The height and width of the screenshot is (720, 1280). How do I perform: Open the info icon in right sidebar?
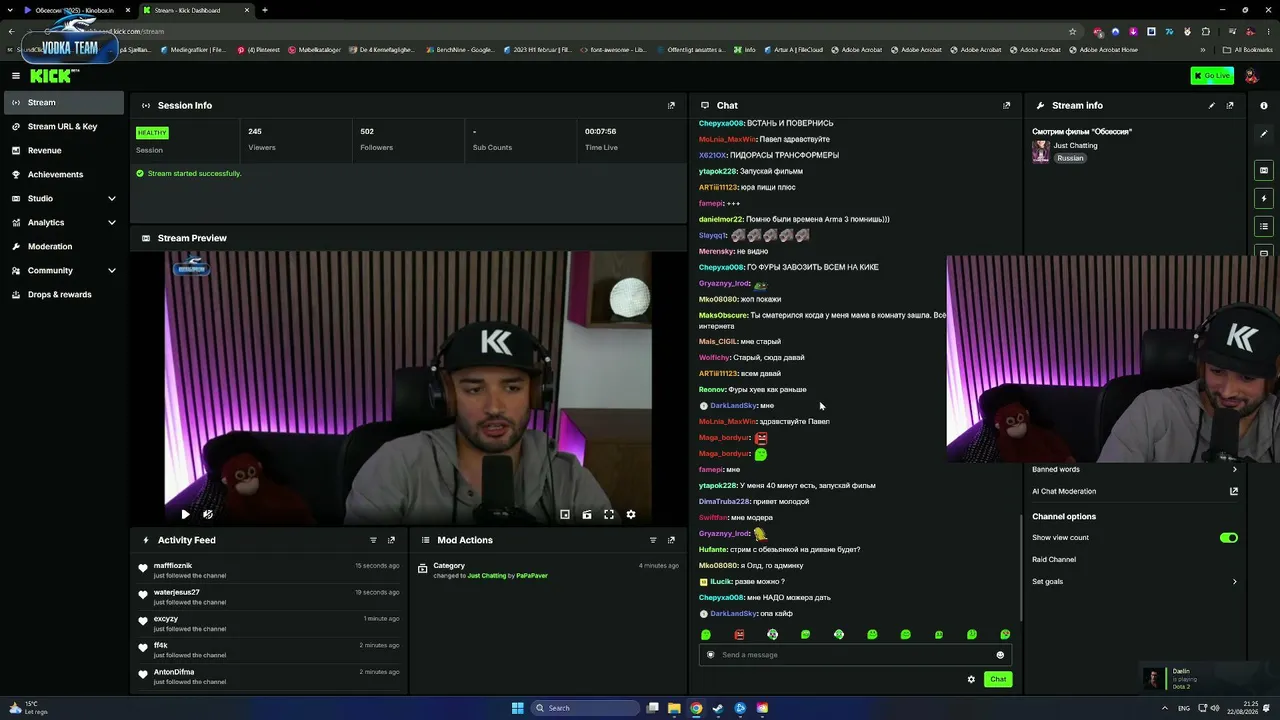coord(1264,105)
